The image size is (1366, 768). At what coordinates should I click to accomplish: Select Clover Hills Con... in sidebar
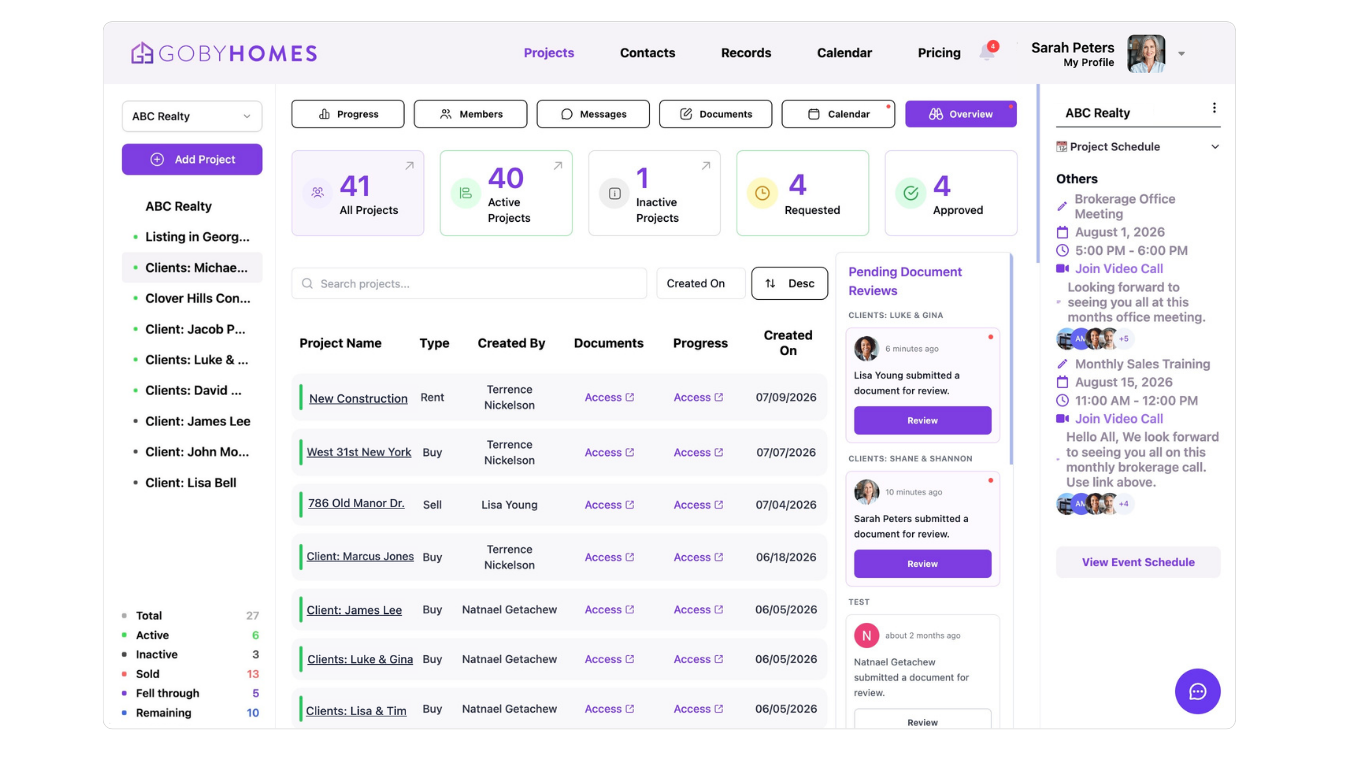pos(198,298)
